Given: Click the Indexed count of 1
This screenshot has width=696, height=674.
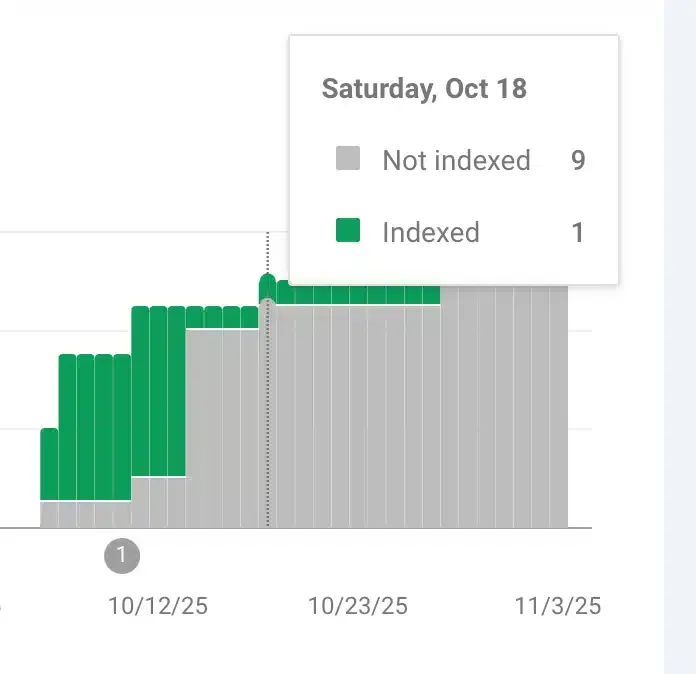Looking at the screenshot, I should pyautogui.click(x=578, y=233).
